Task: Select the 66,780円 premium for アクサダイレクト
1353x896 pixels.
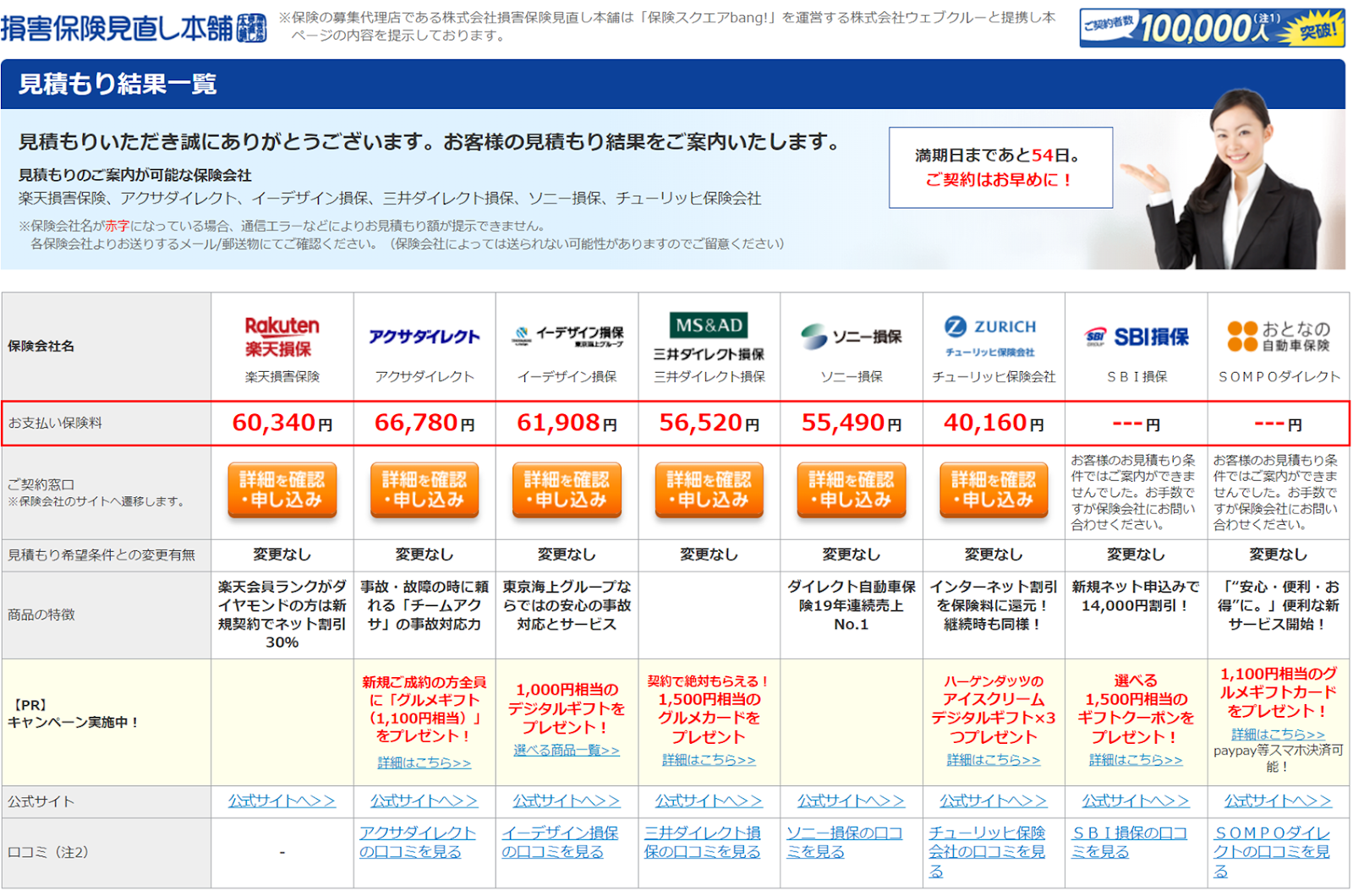Action: click(425, 423)
